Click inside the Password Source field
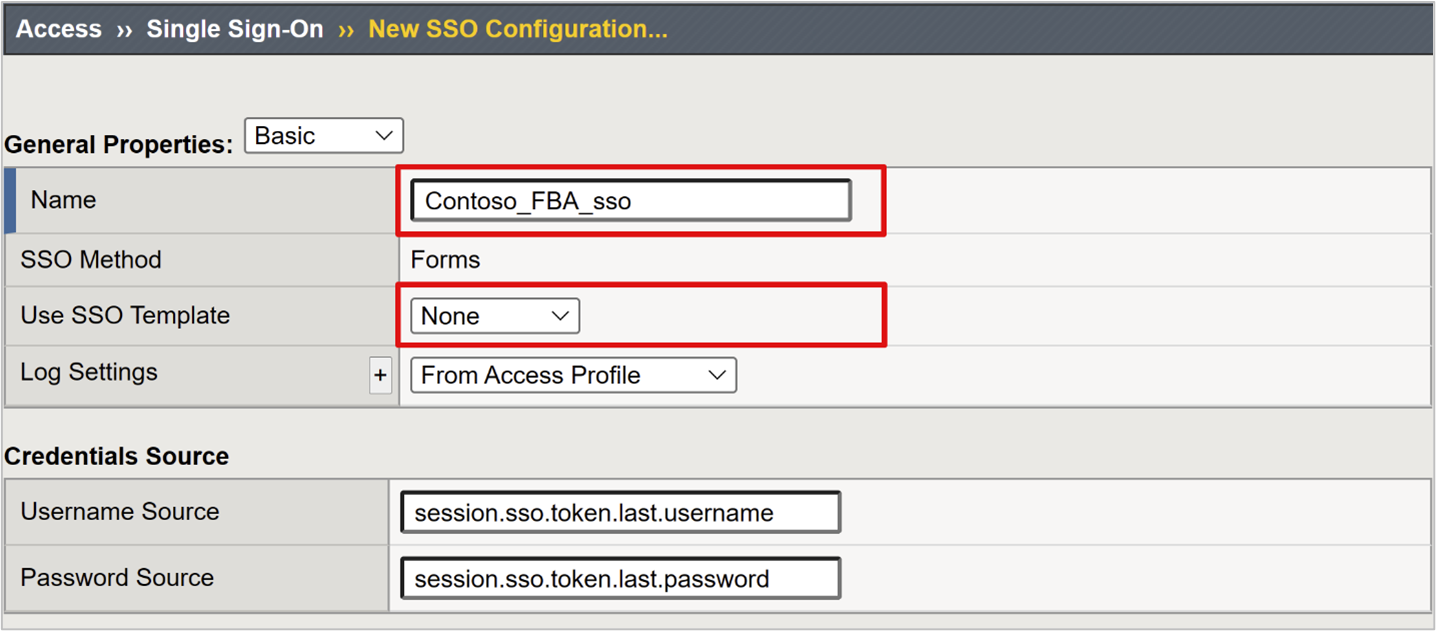The image size is (1436, 631). click(620, 577)
